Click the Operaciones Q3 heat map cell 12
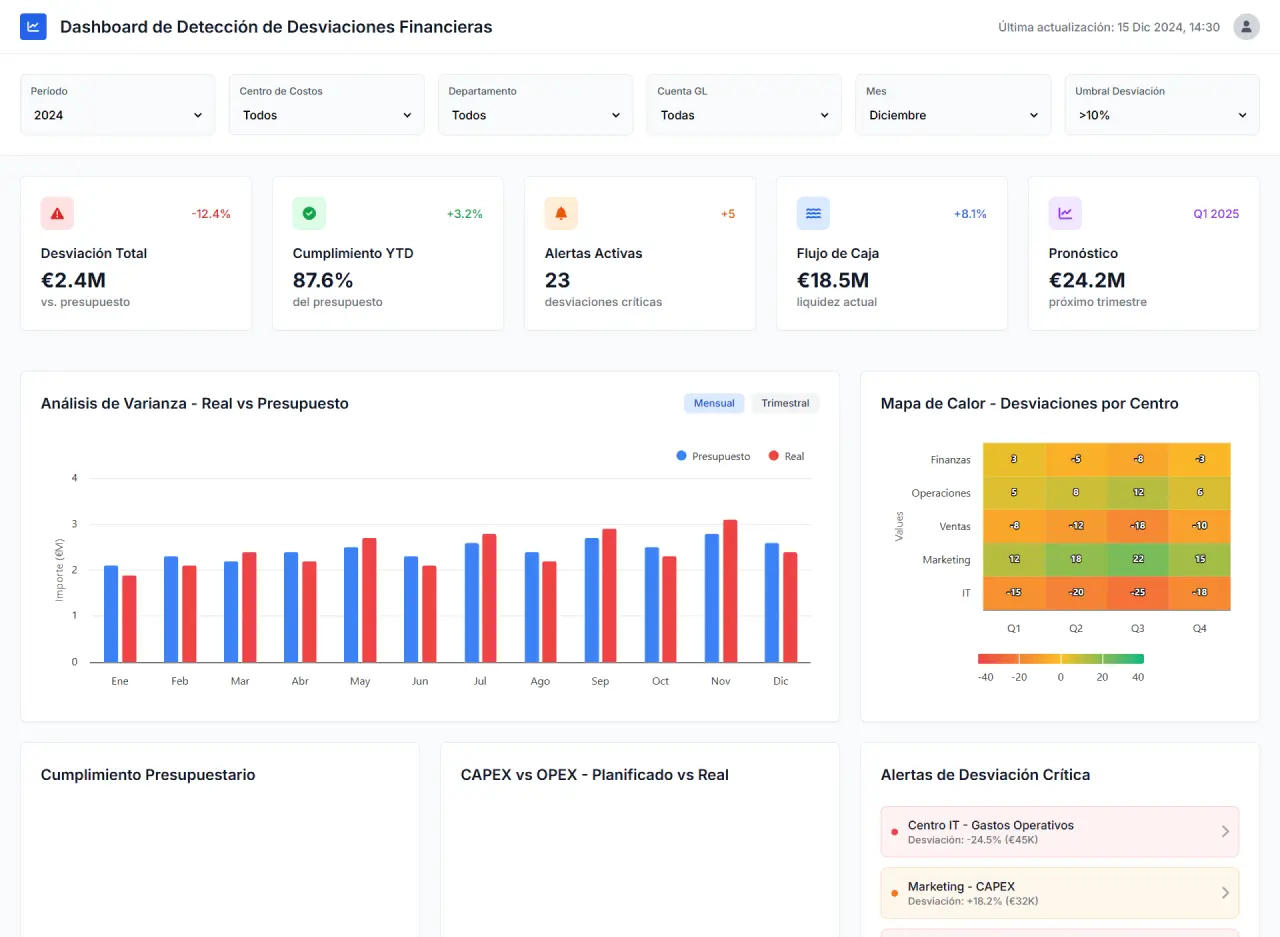 pyautogui.click(x=1138, y=493)
